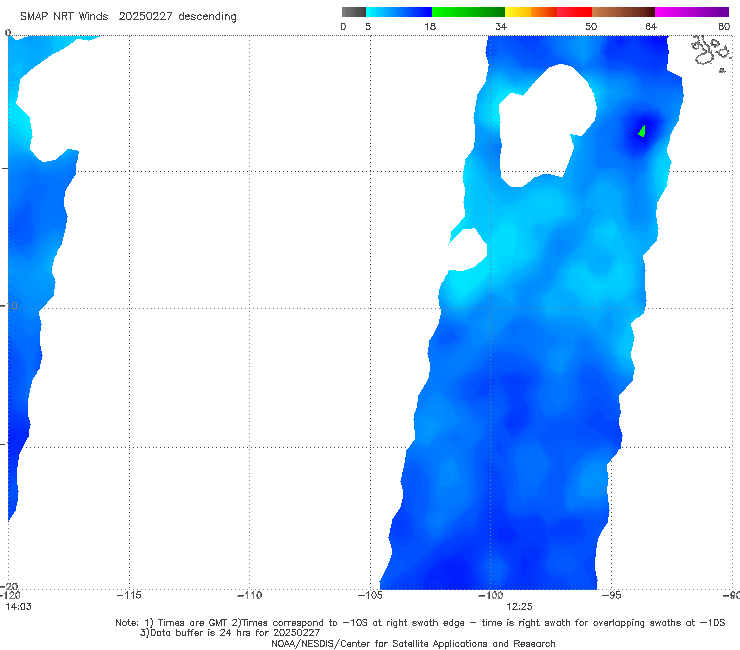
Task: Click the '64' label under the color bar
Action: click(651, 26)
